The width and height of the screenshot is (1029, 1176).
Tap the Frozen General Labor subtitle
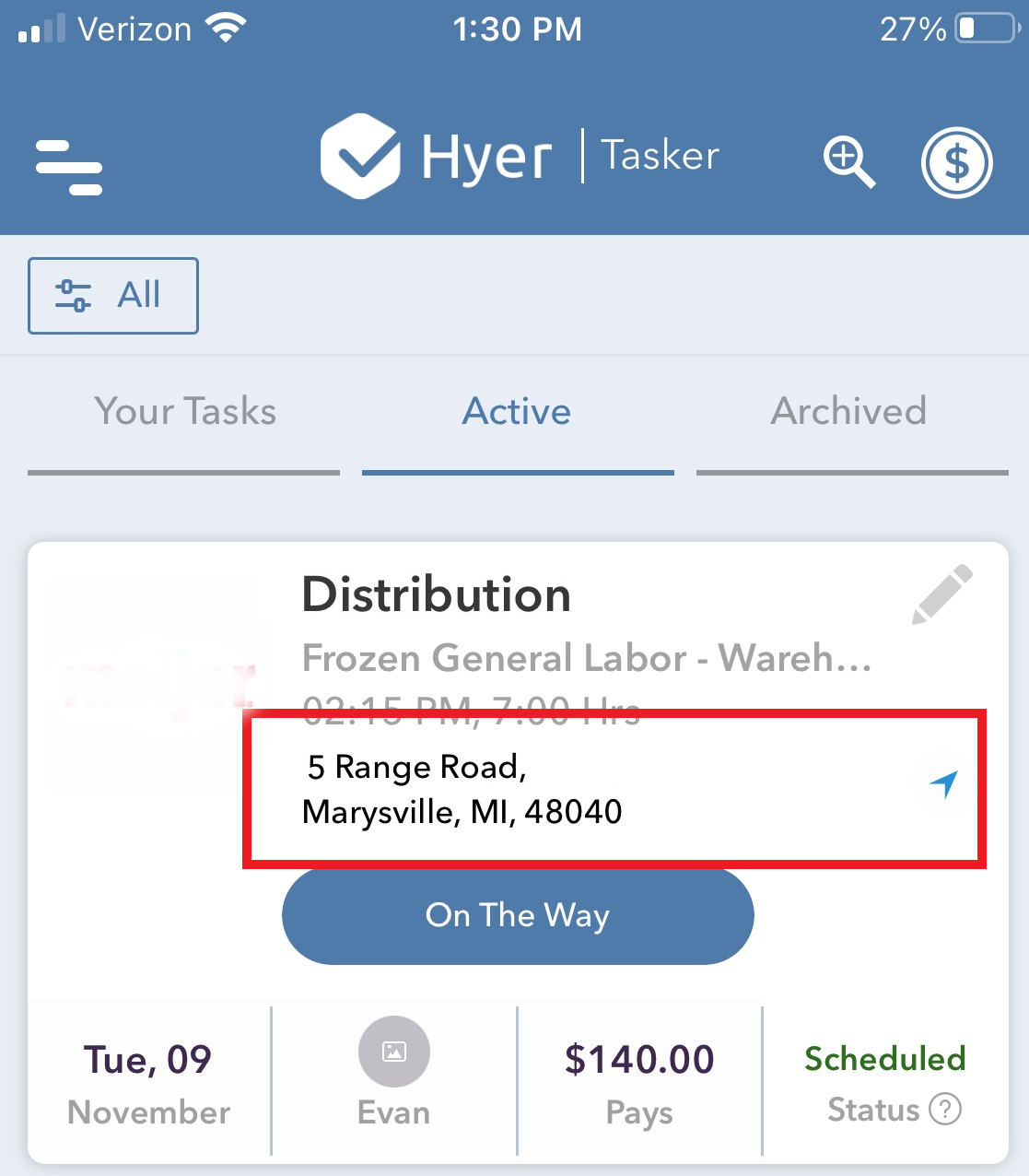point(587,658)
